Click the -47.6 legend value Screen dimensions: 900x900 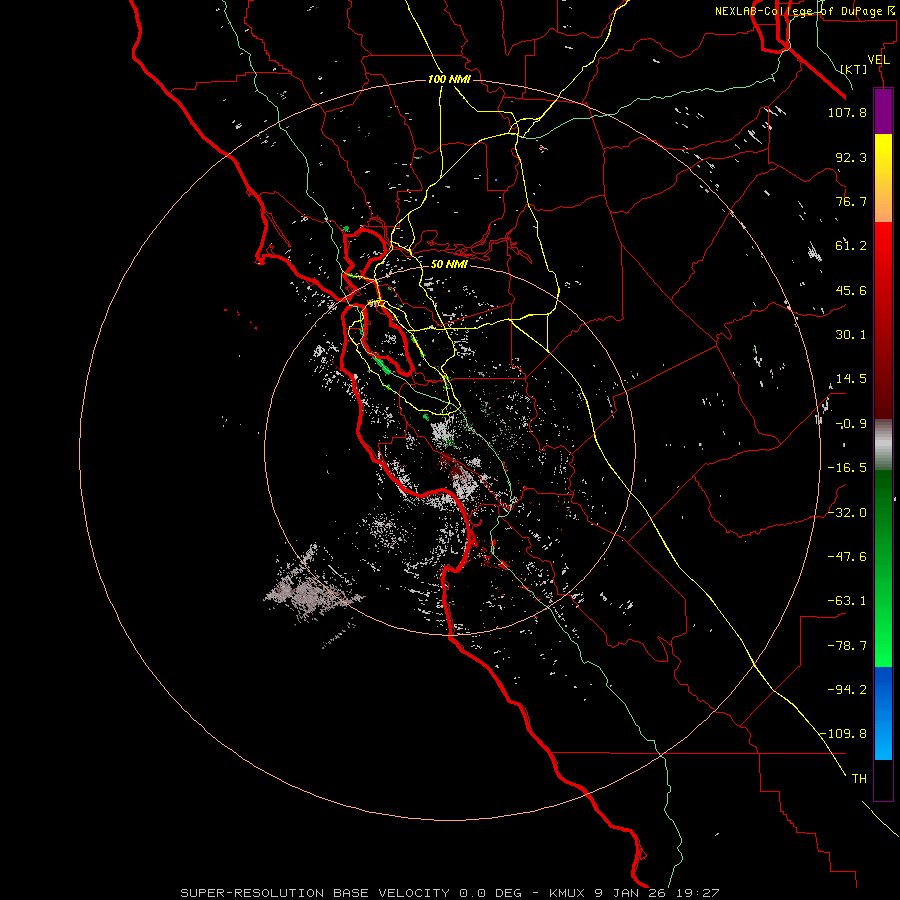point(847,557)
